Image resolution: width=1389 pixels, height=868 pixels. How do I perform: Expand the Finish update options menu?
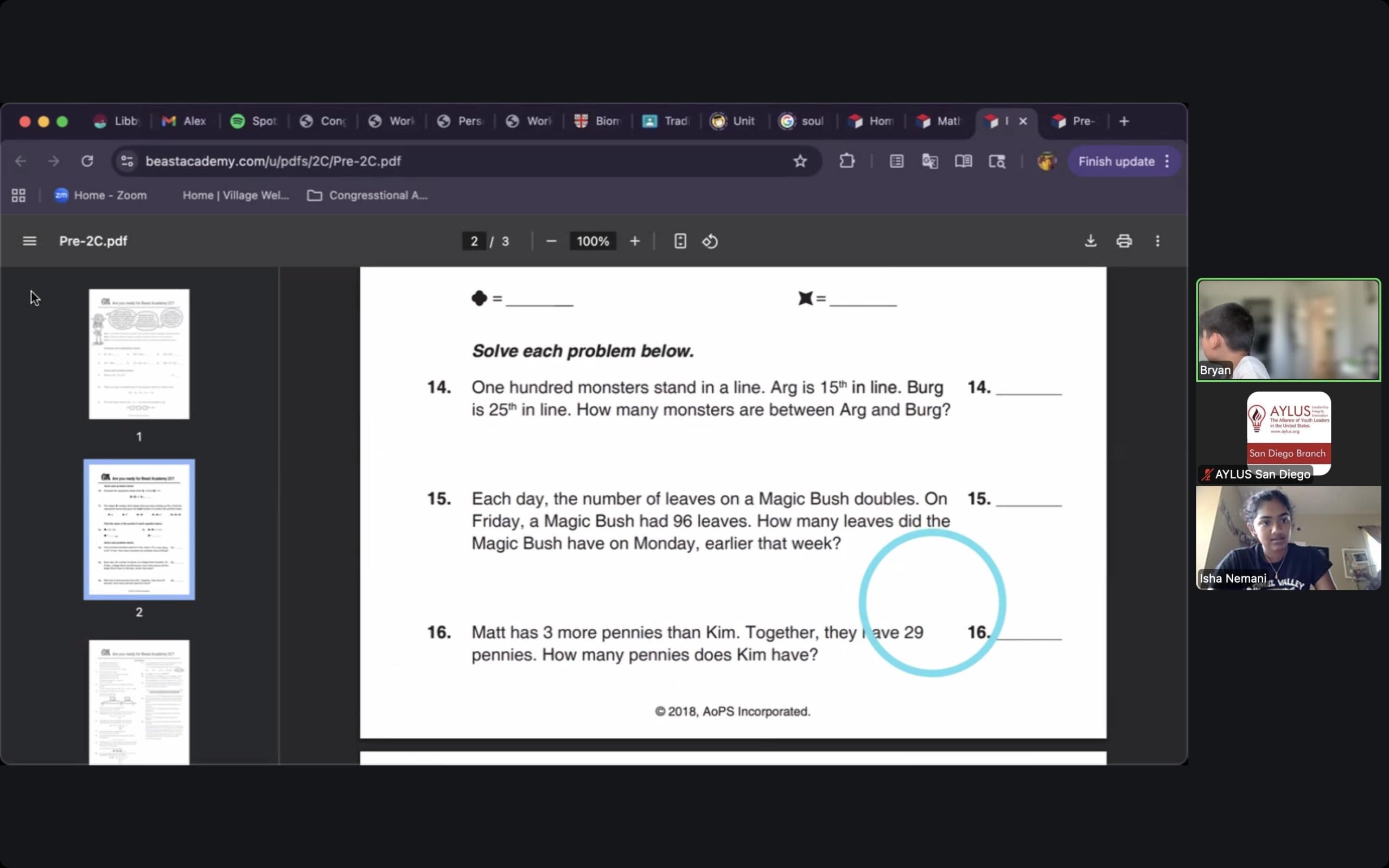(x=1168, y=161)
